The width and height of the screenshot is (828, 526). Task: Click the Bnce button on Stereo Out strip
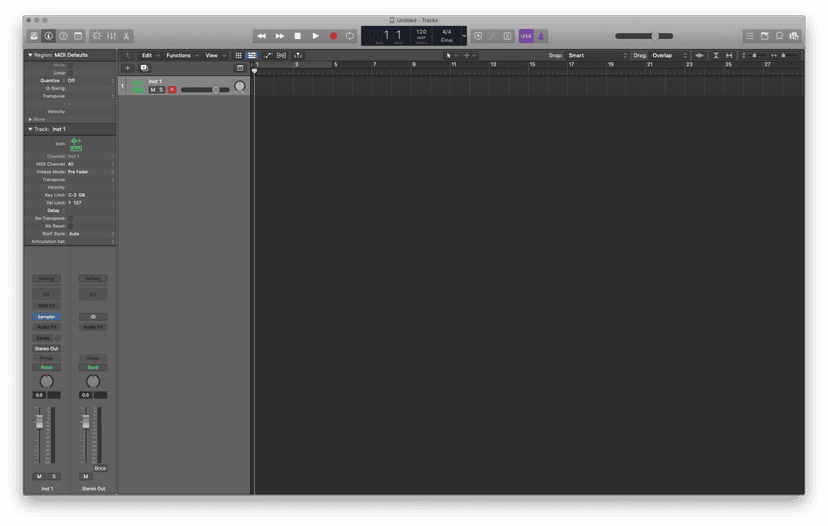[100, 468]
